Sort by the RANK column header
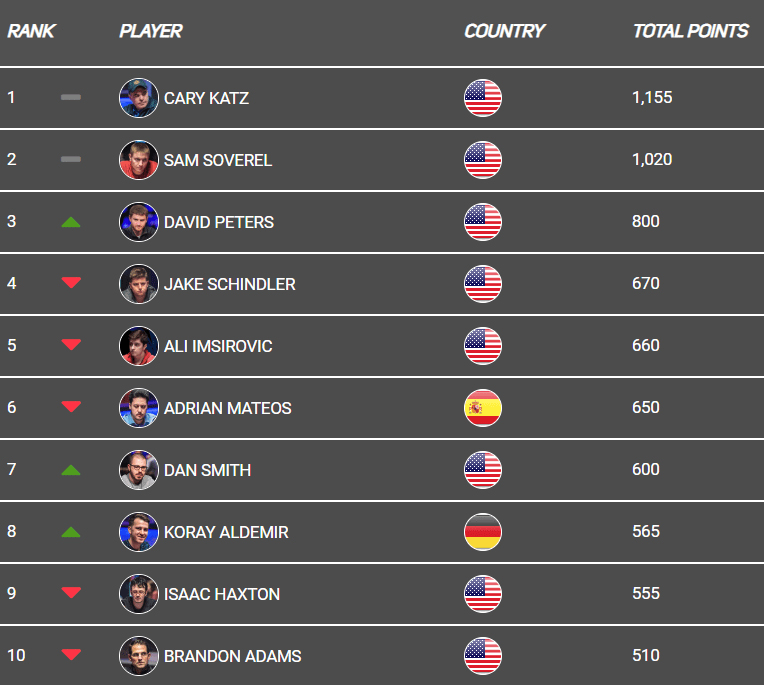The image size is (764, 685). [31, 31]
